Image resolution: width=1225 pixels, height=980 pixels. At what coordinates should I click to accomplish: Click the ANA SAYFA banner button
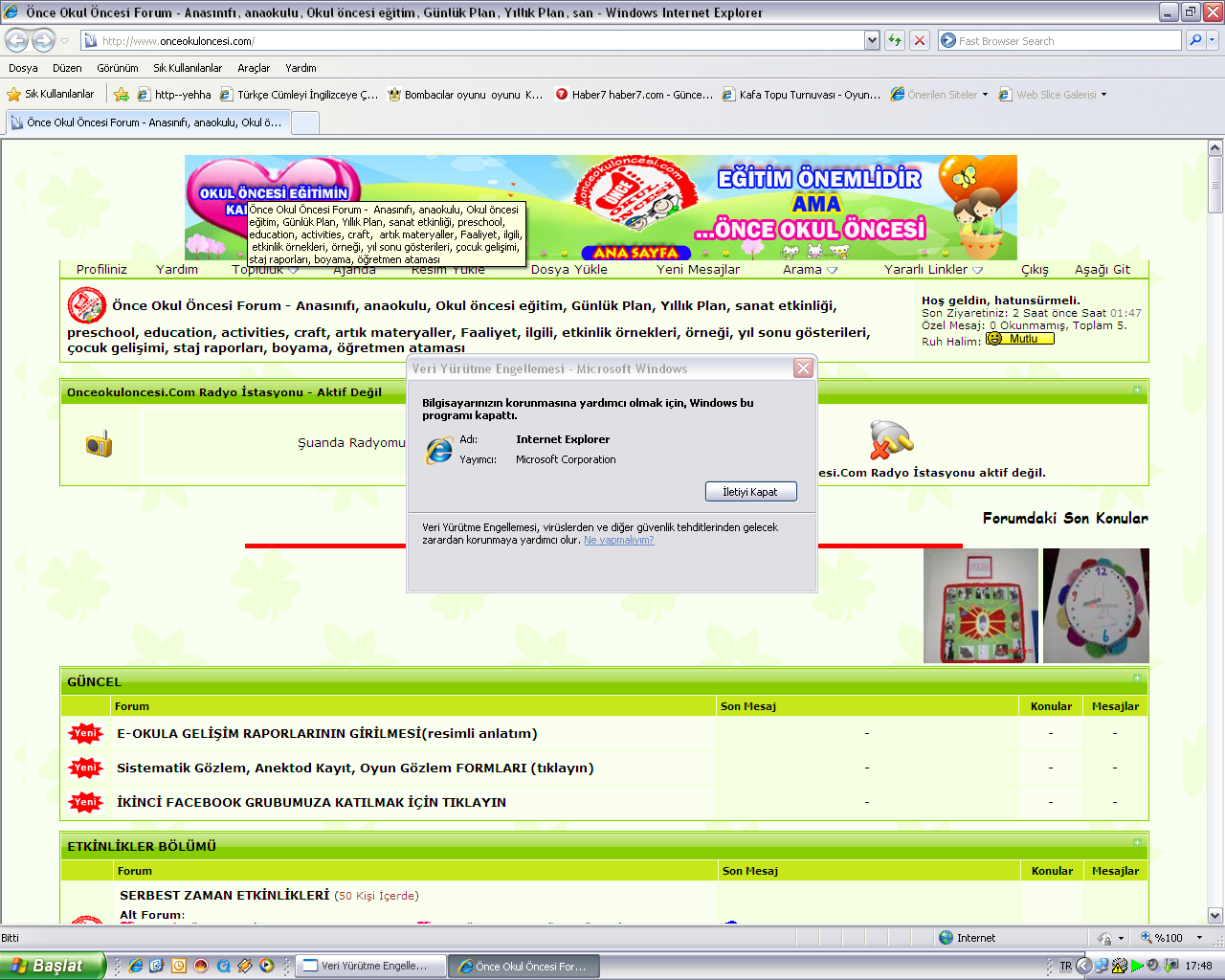click(635, 253)
